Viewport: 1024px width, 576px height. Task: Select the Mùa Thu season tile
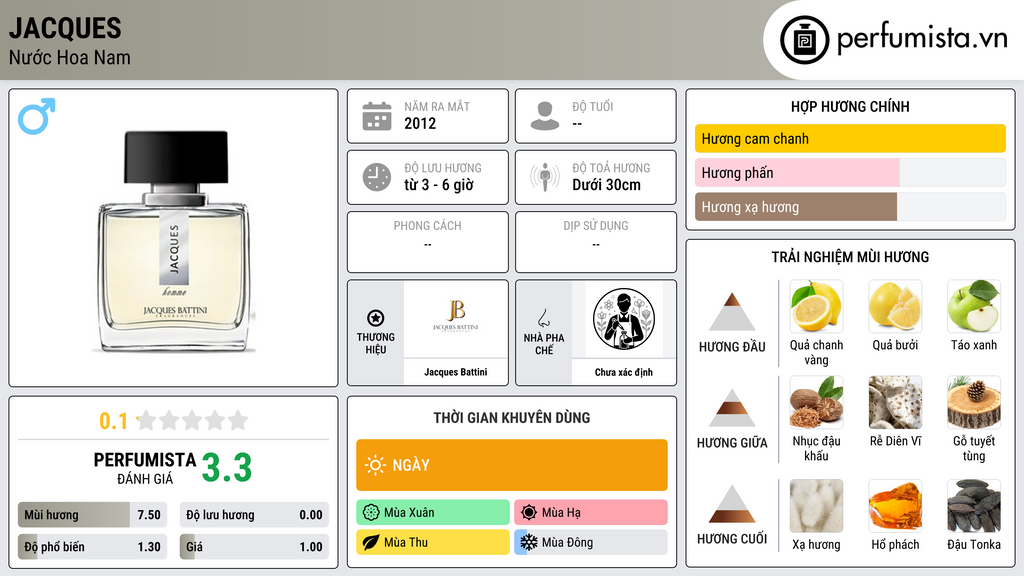(x=433, y=542)
